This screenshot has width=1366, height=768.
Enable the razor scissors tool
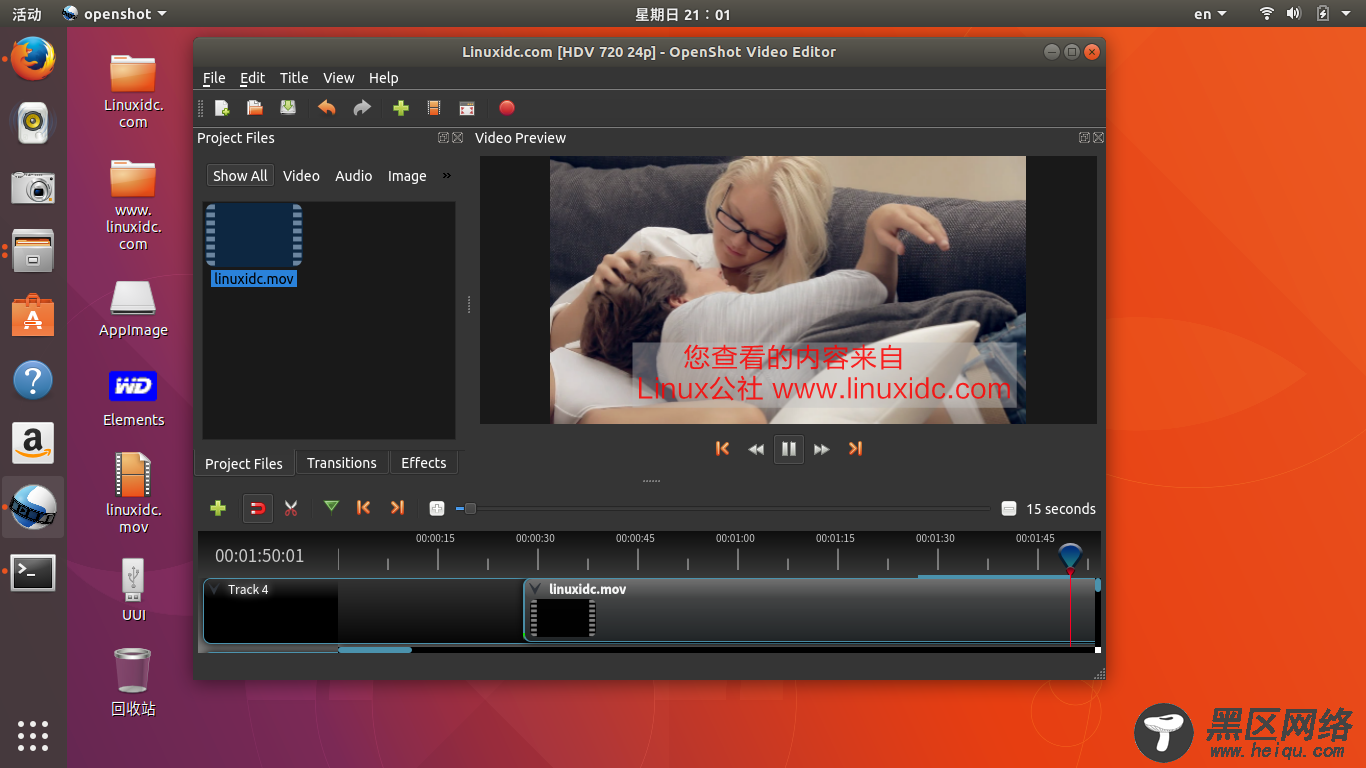point(291,508)
